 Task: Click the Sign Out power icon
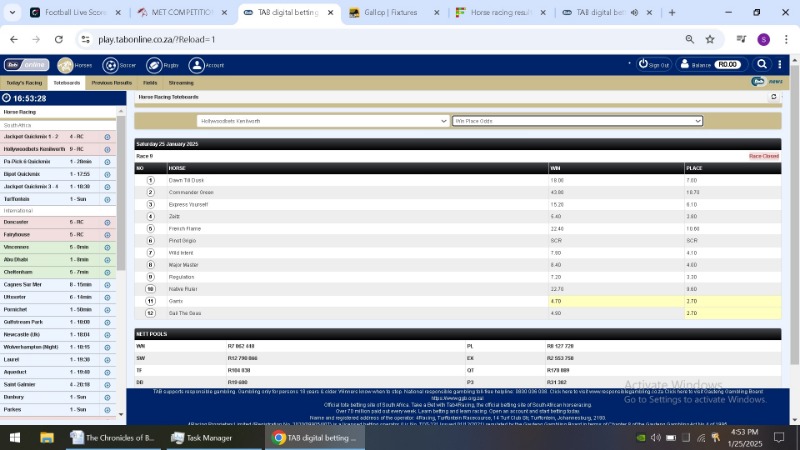click(644, 64)
